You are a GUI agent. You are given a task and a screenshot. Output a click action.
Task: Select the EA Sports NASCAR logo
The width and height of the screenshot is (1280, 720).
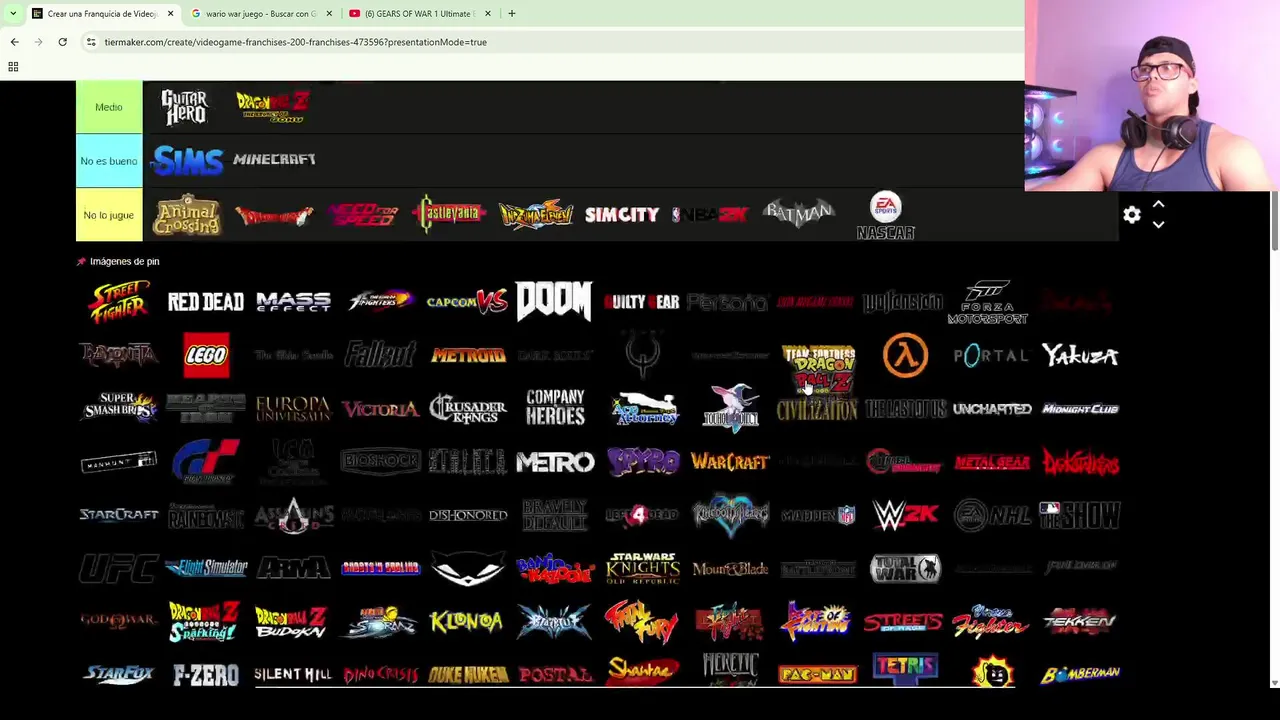pyautogui.click(x=885, y=216)
